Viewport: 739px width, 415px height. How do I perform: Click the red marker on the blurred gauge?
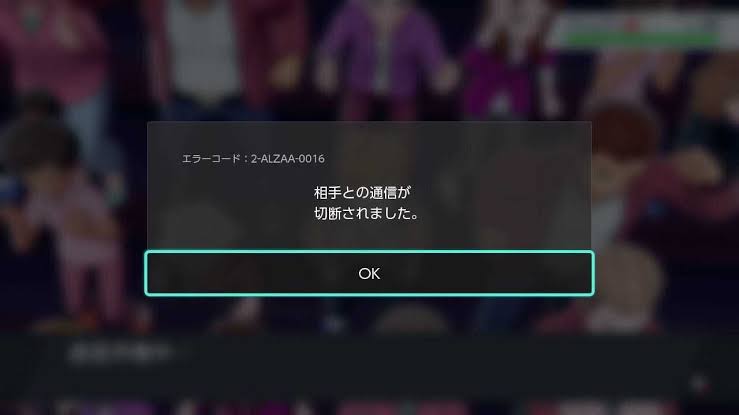(x=632, y=24)
